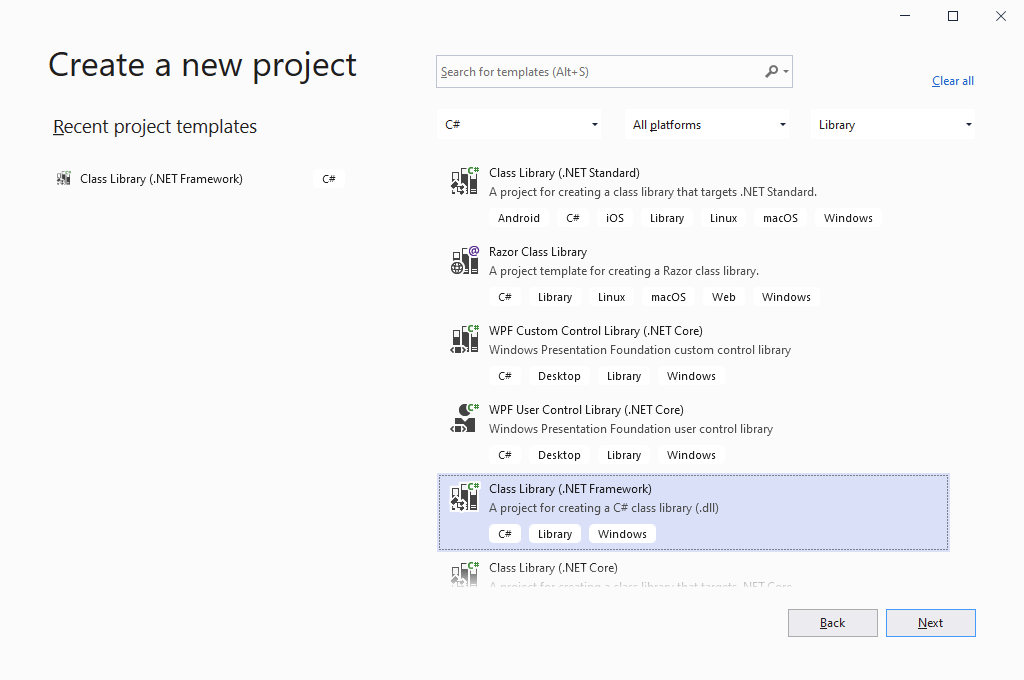Click the Class Library (.NET Standard) template icon
1024x680 pixels.
tap(465, 182)
